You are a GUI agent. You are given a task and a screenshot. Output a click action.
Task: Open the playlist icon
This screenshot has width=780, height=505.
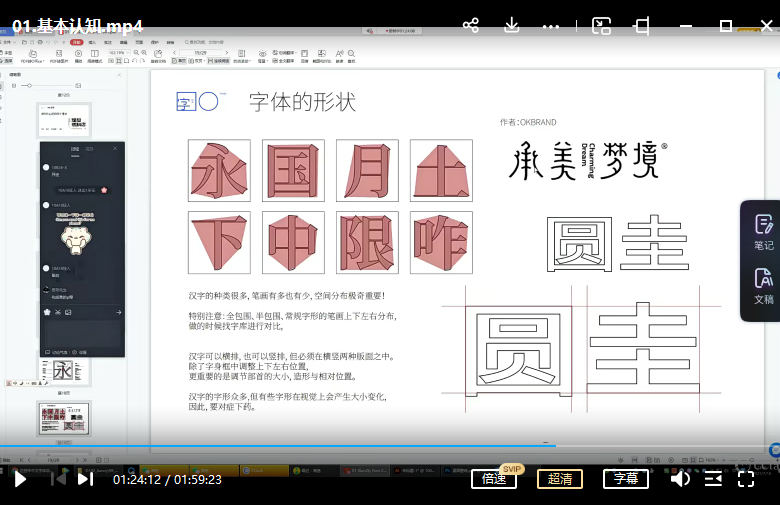pyautogui.click(x=713, y=479)
